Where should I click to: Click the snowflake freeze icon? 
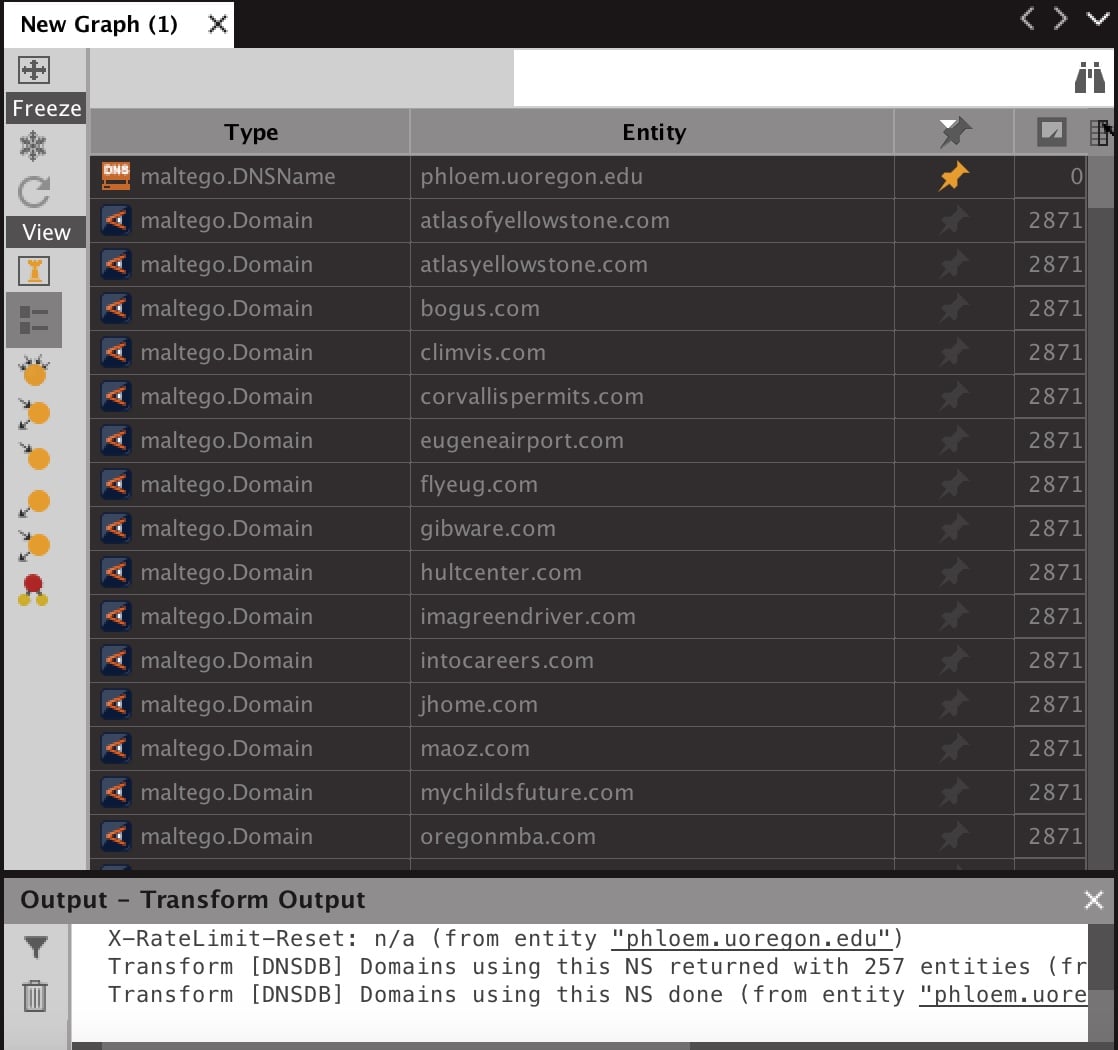[33, 146]
